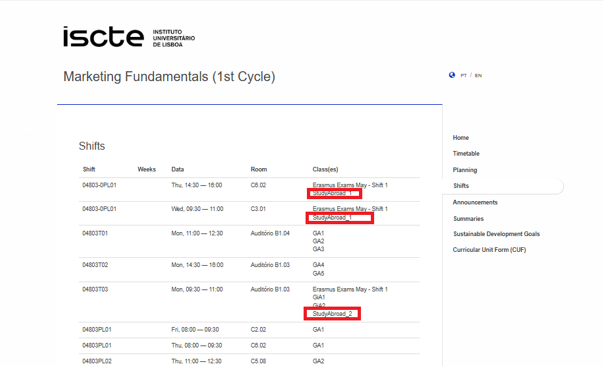Click shift 04803PL02
The width and height of the screenshot is (603, 366).
[97, 361]
